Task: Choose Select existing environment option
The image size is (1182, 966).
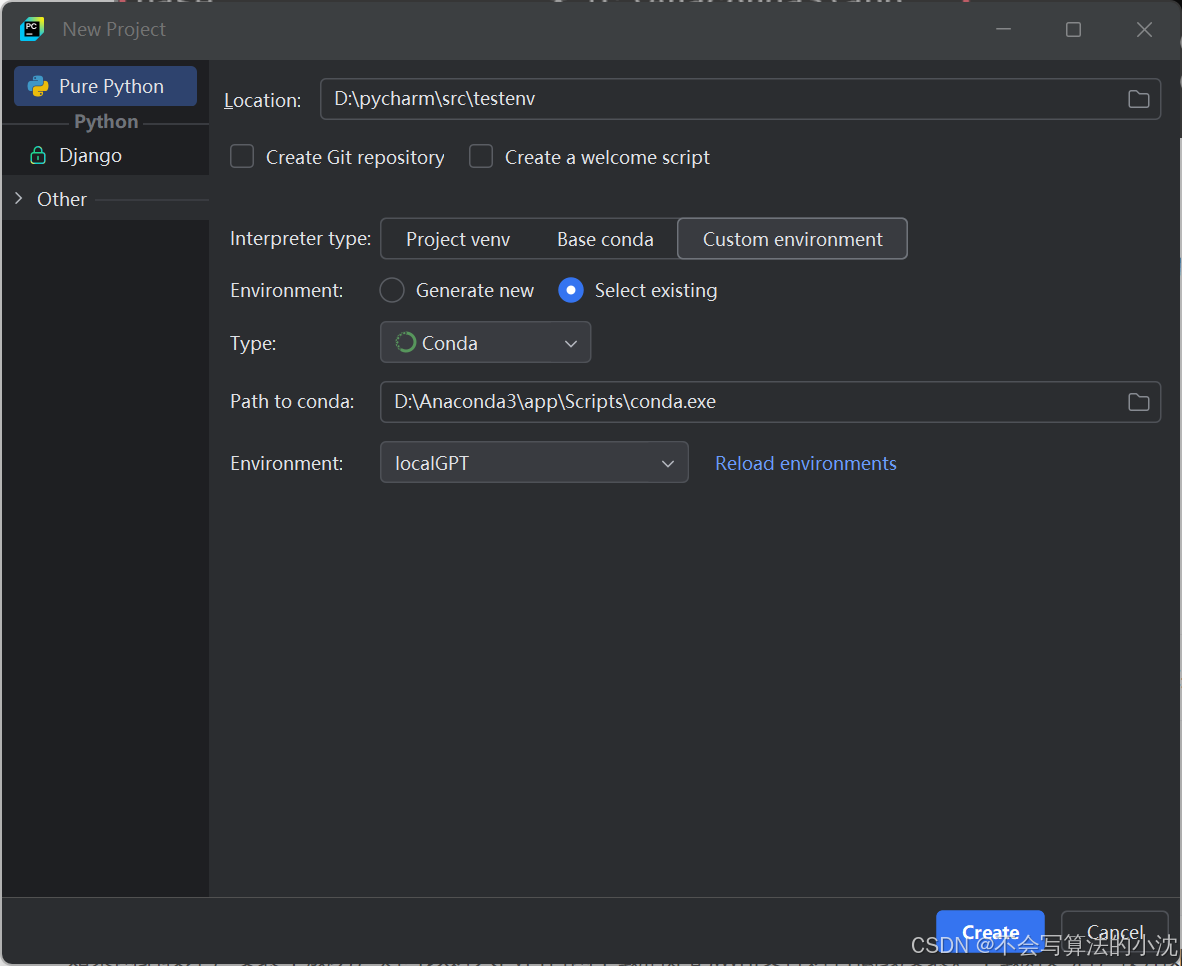Action: pos(571,290)
